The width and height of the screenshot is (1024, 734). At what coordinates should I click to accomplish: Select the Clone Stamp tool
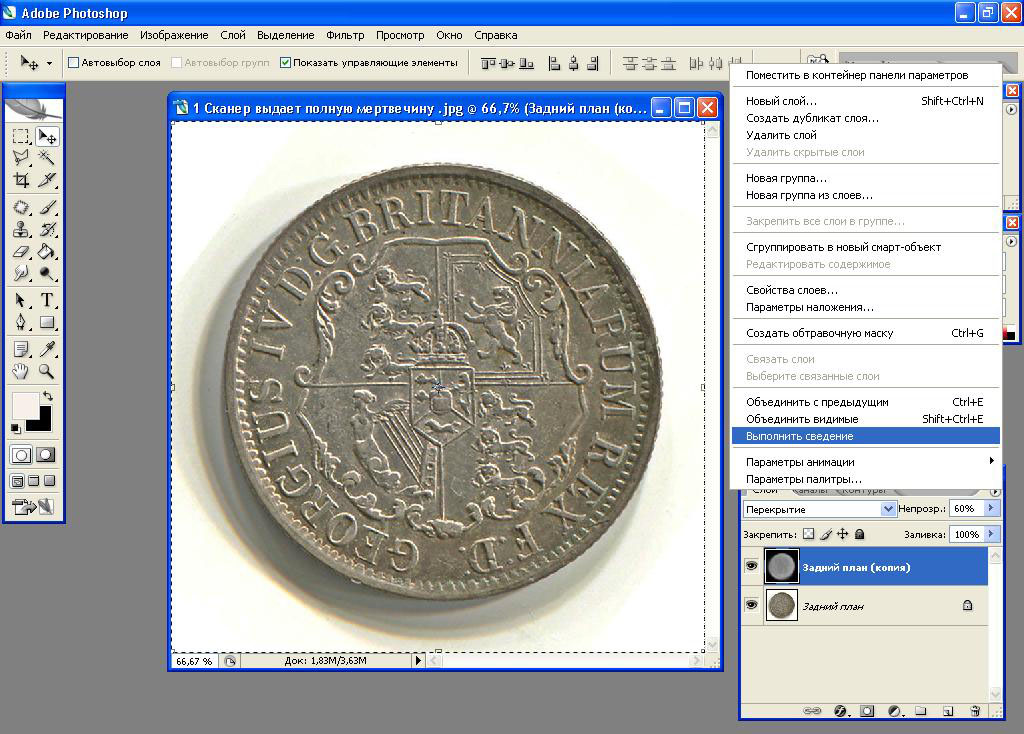(x=22, y=230)
